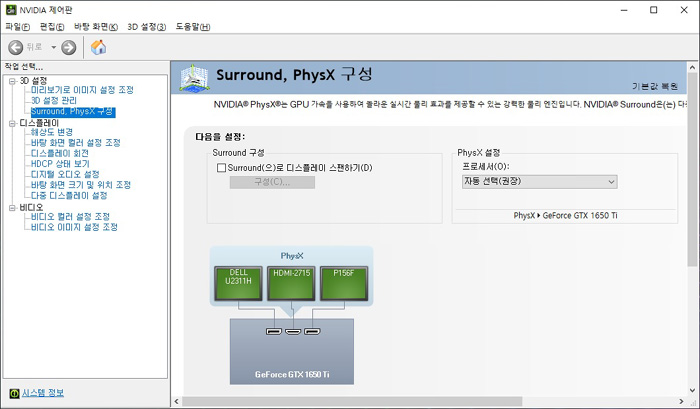Open the 편집(E) menu
The height and width of the screenshot is (409, 700).
[x=52, y=27]
